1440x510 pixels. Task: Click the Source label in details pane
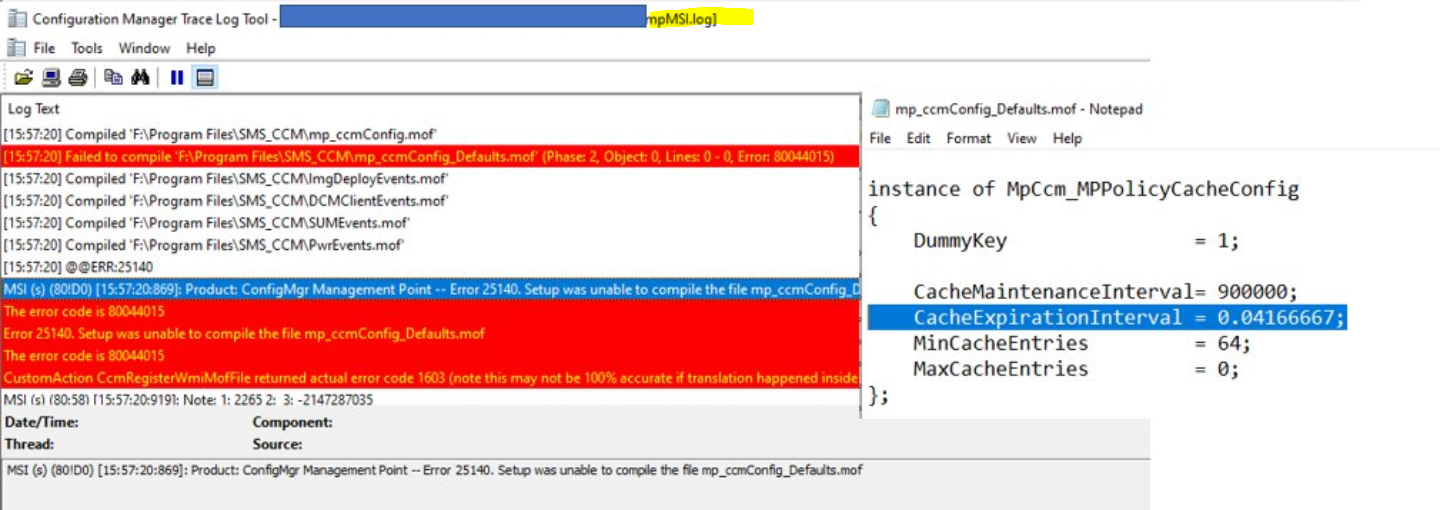pos(277,444)
